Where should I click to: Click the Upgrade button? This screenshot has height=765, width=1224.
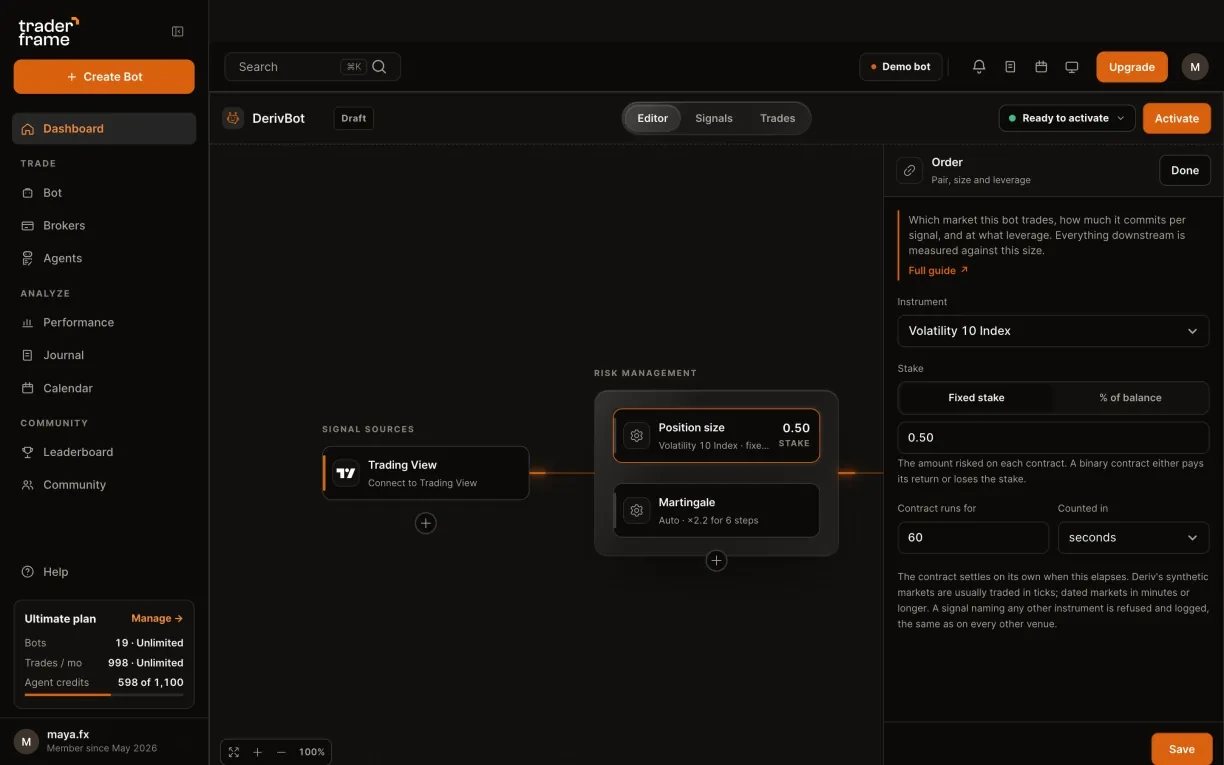(x=1131, y=67)
